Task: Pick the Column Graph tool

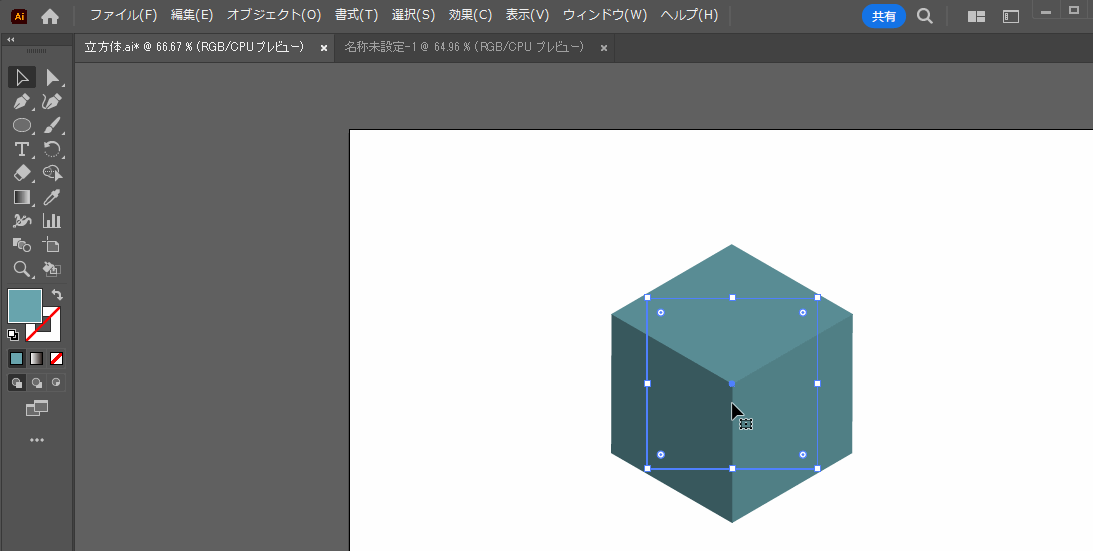Action: 52,221
